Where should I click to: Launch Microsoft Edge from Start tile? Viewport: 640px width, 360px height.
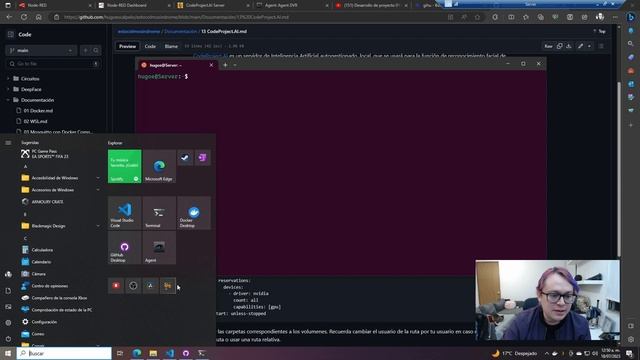click(x=159, y=166)
